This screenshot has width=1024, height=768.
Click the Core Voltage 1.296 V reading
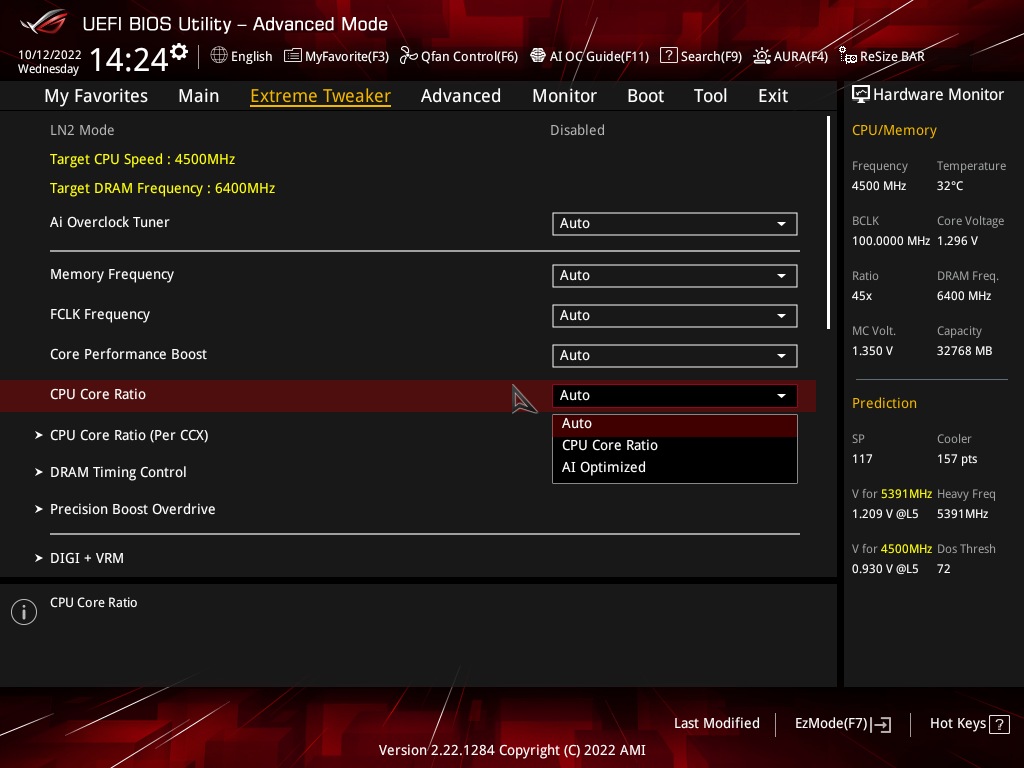tap(957, 241)
